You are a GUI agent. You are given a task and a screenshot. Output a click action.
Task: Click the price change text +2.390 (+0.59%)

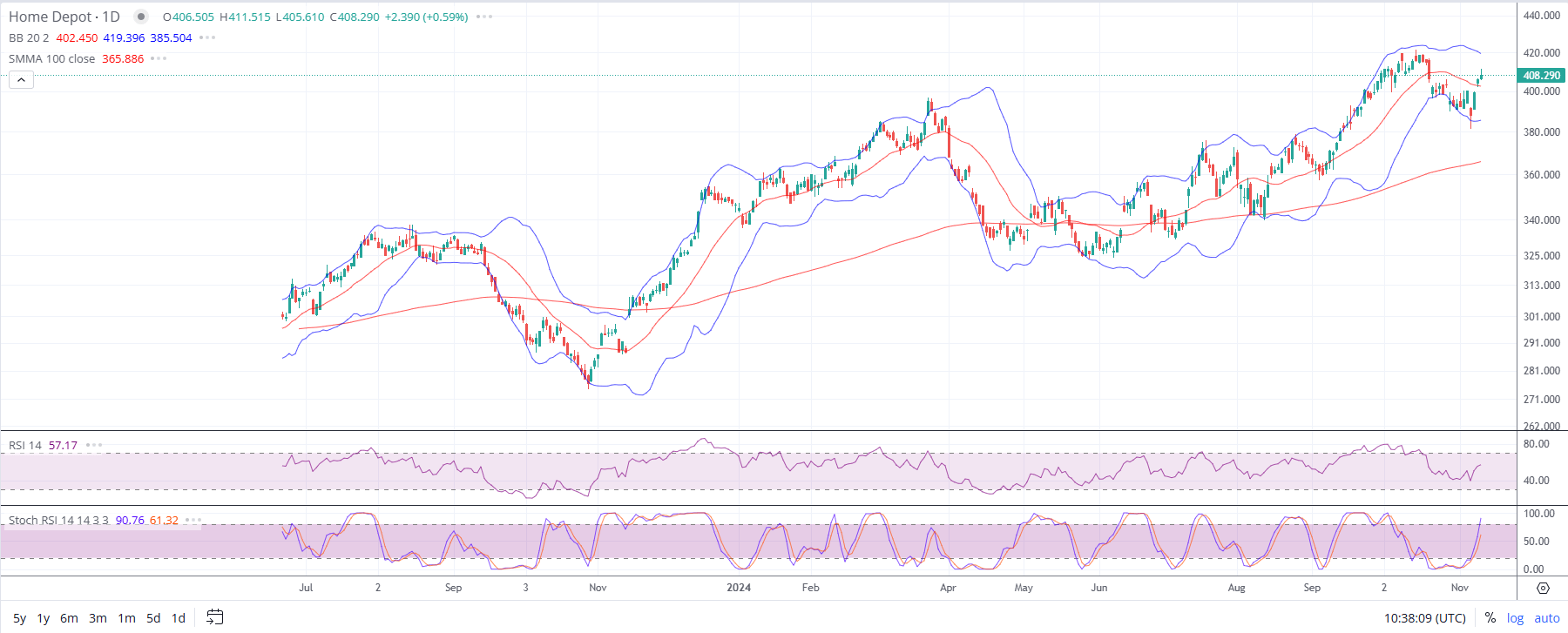(x=426, y=17)
